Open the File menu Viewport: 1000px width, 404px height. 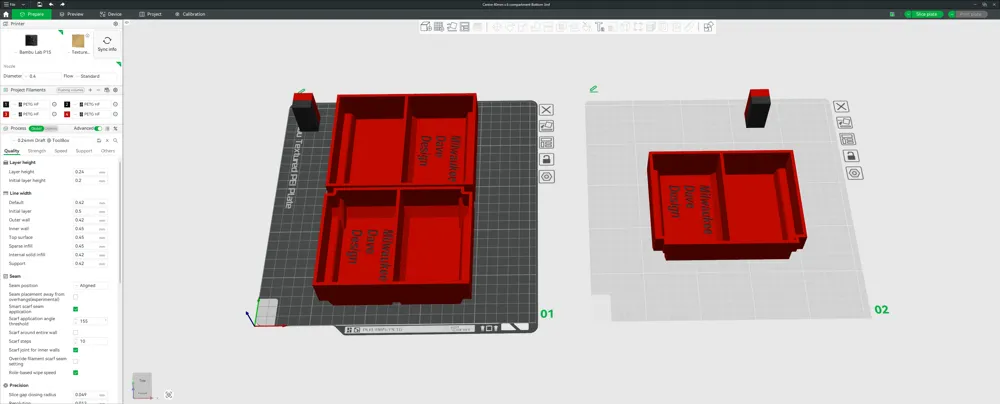(10, 4)
